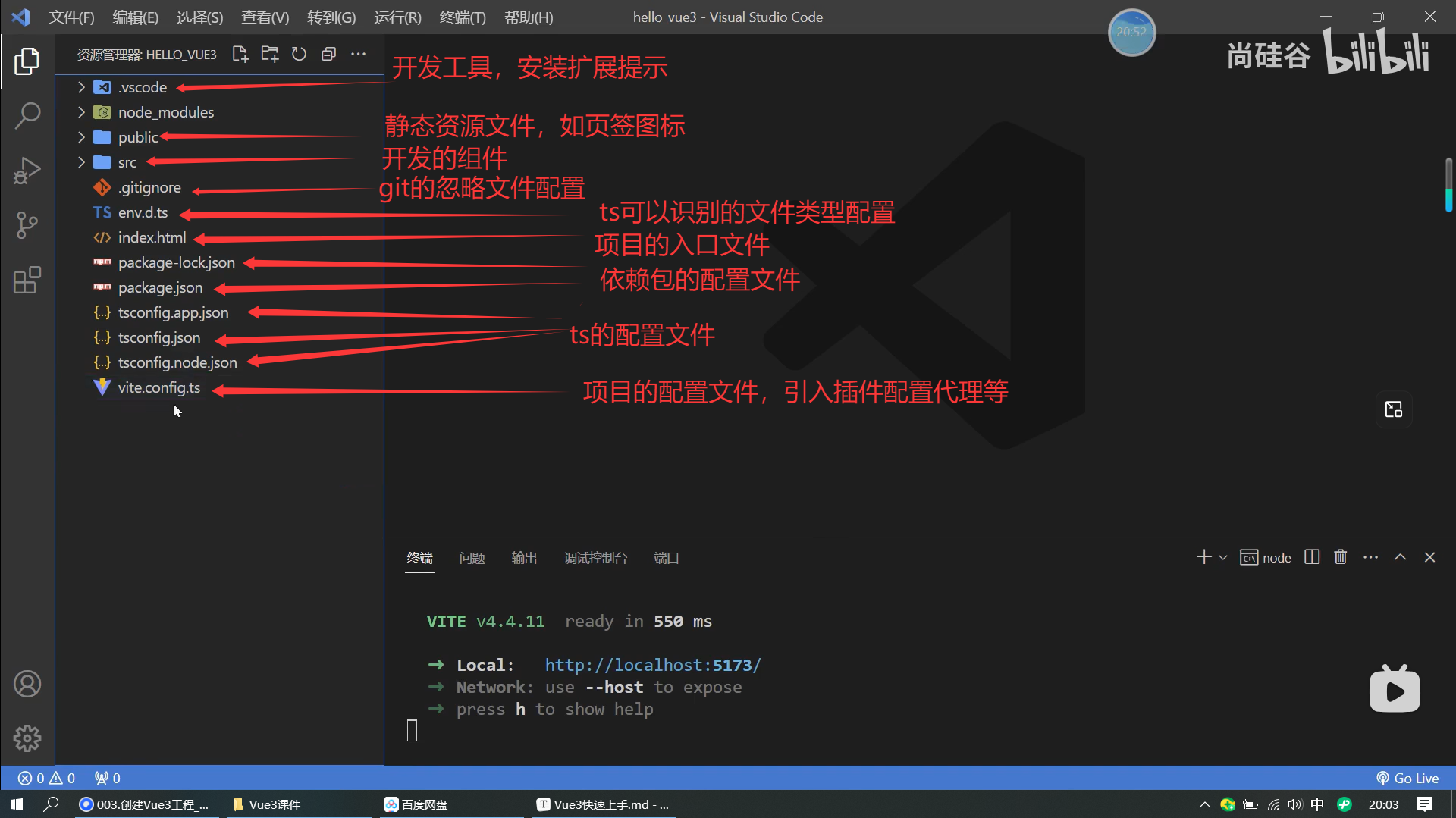Open the 帮助(H) menu
1456x818 pixels.
[529, 17]
